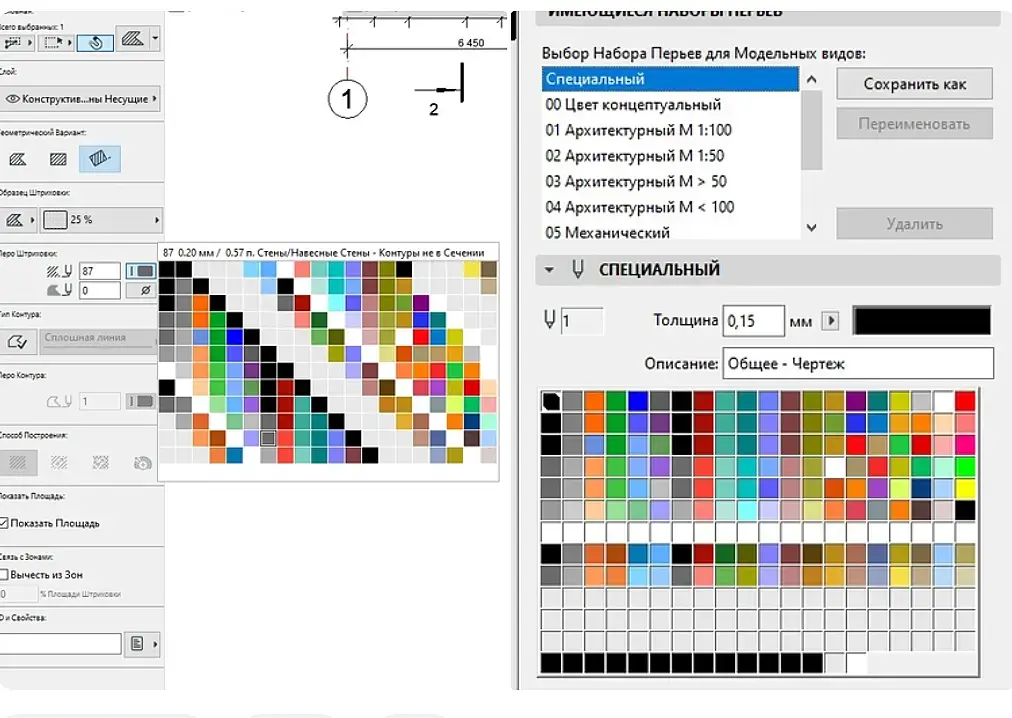Click the 6 450 dimension text

471,43
